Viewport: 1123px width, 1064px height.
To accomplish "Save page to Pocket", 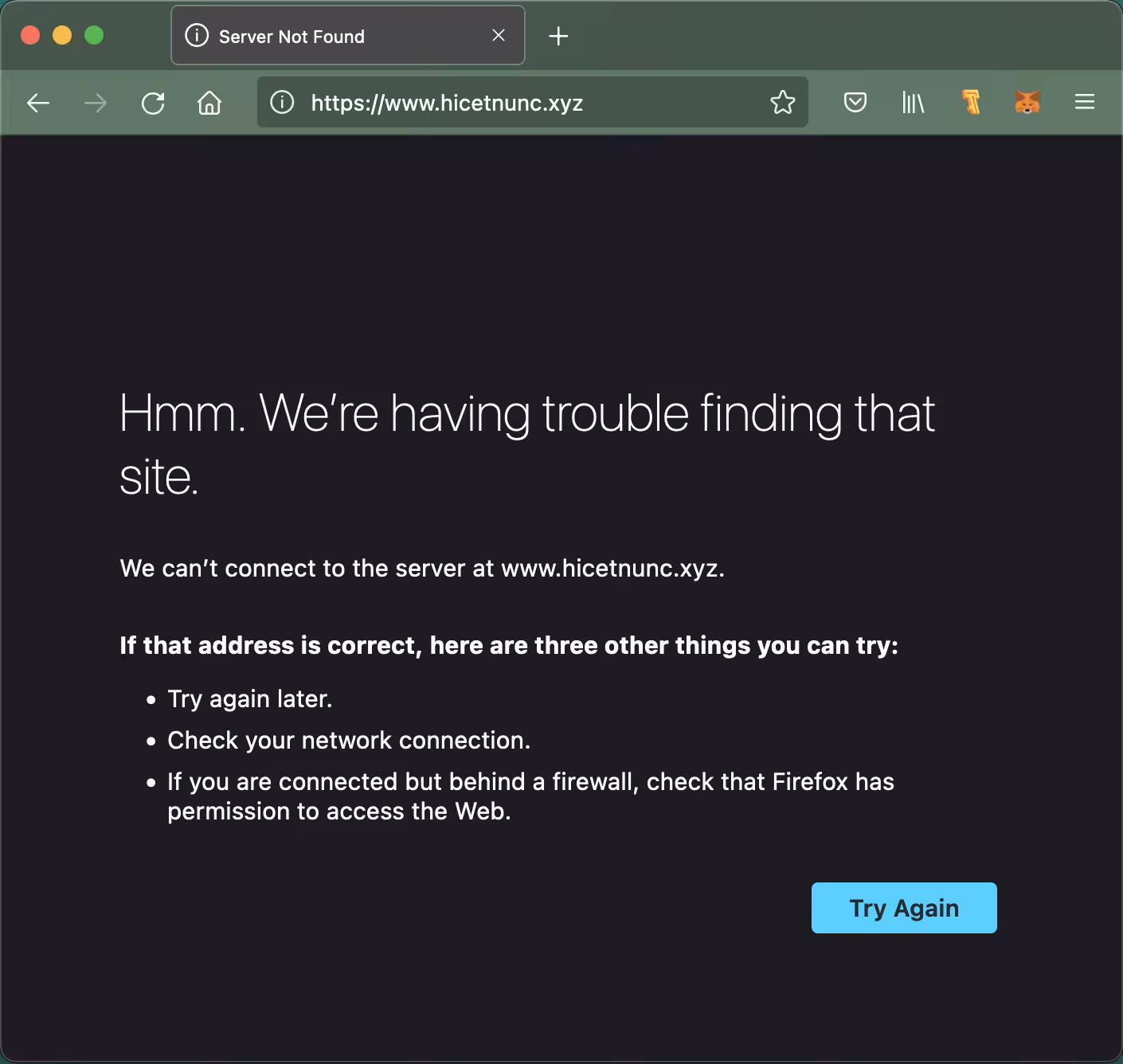I will [855, 102].
